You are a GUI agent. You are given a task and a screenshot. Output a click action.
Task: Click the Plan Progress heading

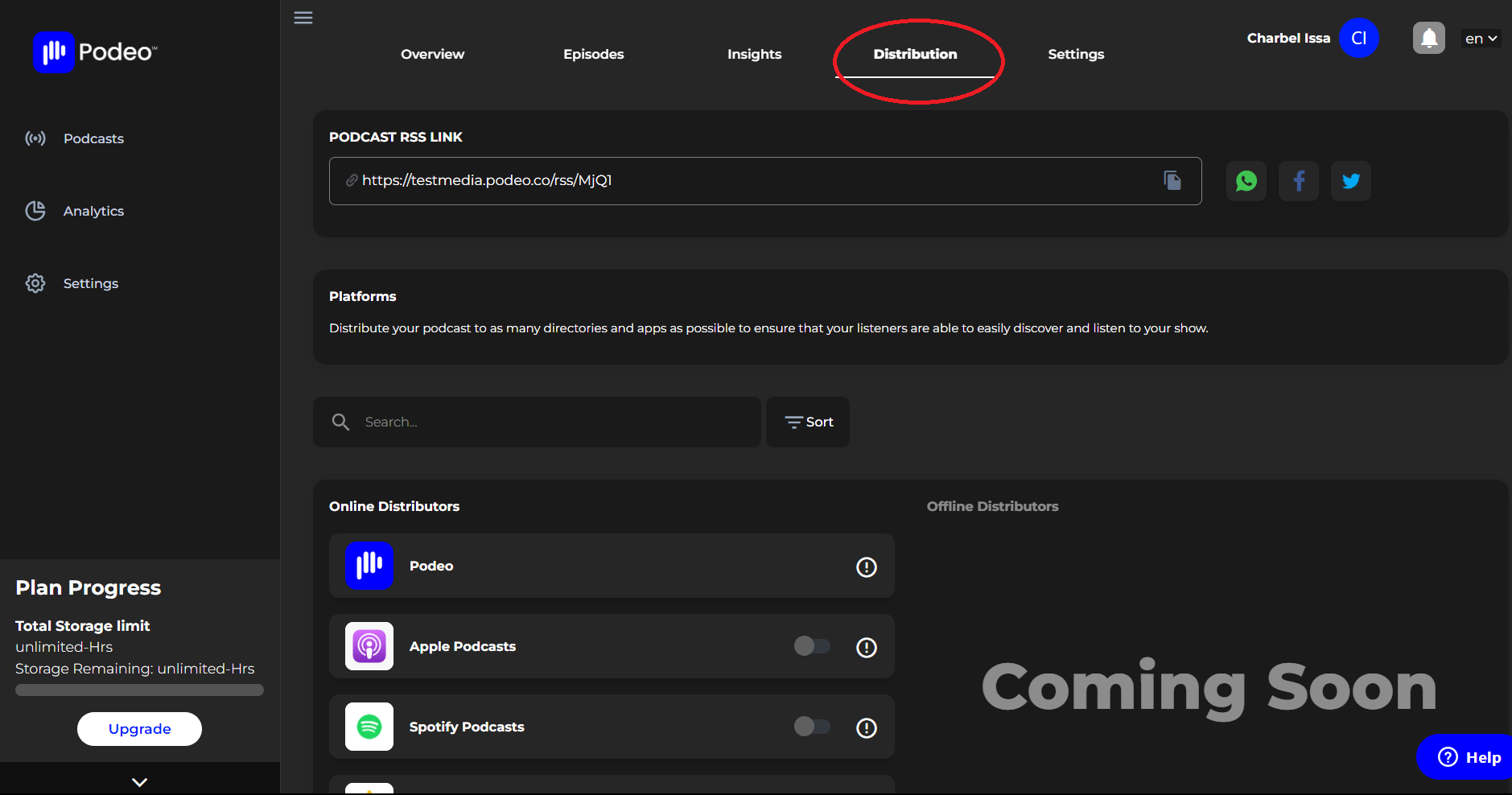pyautogui.click(x=89, y=587)
